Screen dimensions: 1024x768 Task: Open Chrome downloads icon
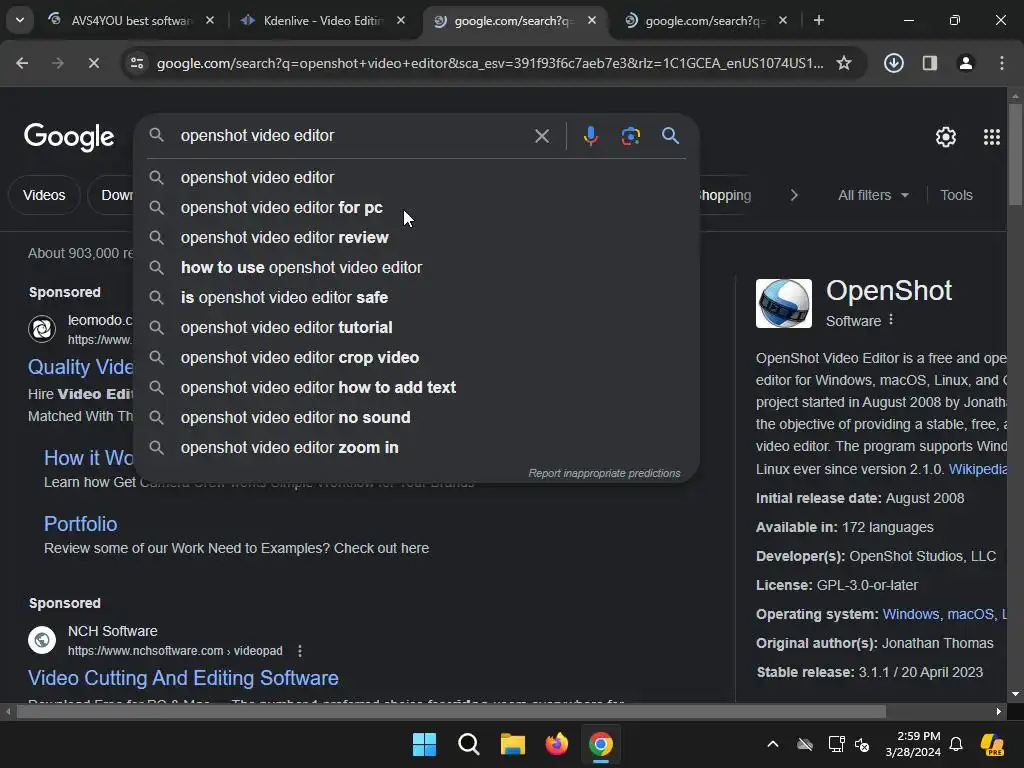coord(893,63)
